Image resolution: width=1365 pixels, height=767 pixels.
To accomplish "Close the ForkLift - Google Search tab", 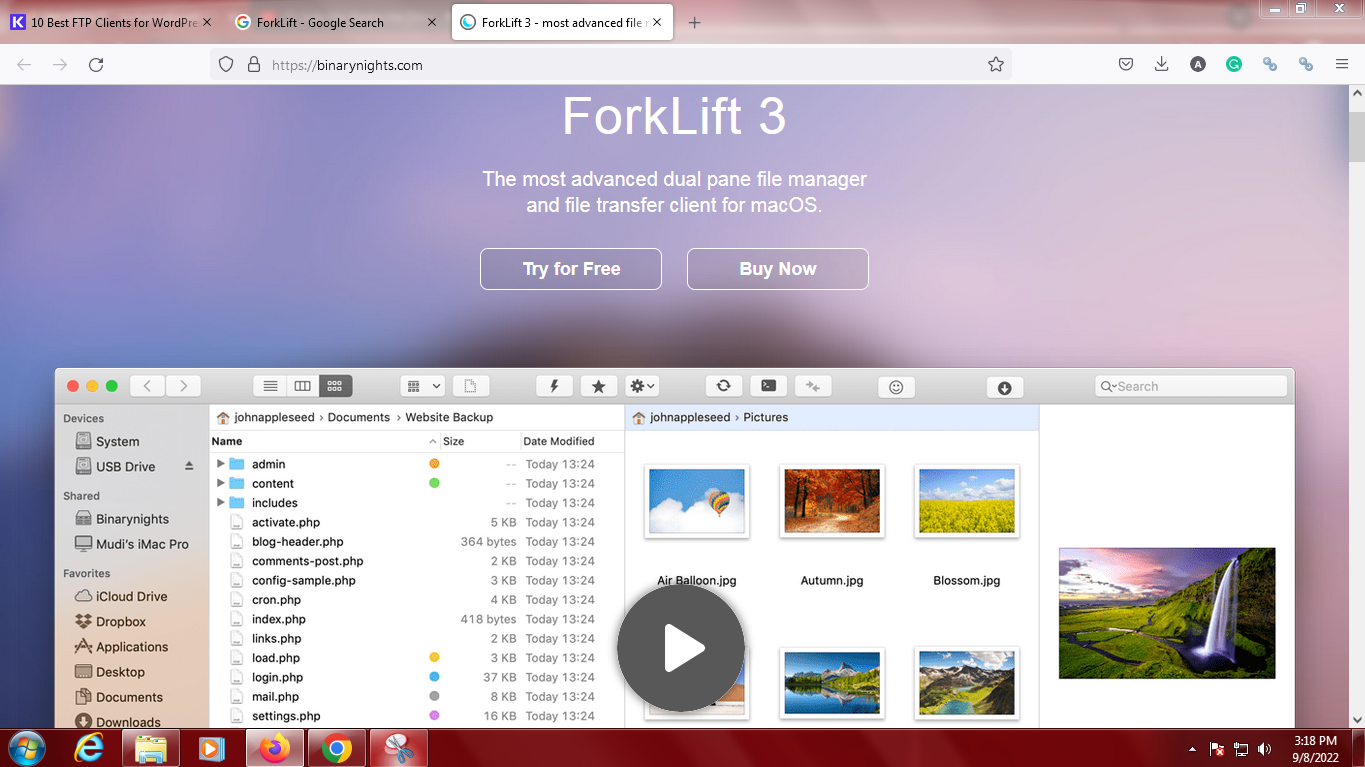I will click(432, 22).
